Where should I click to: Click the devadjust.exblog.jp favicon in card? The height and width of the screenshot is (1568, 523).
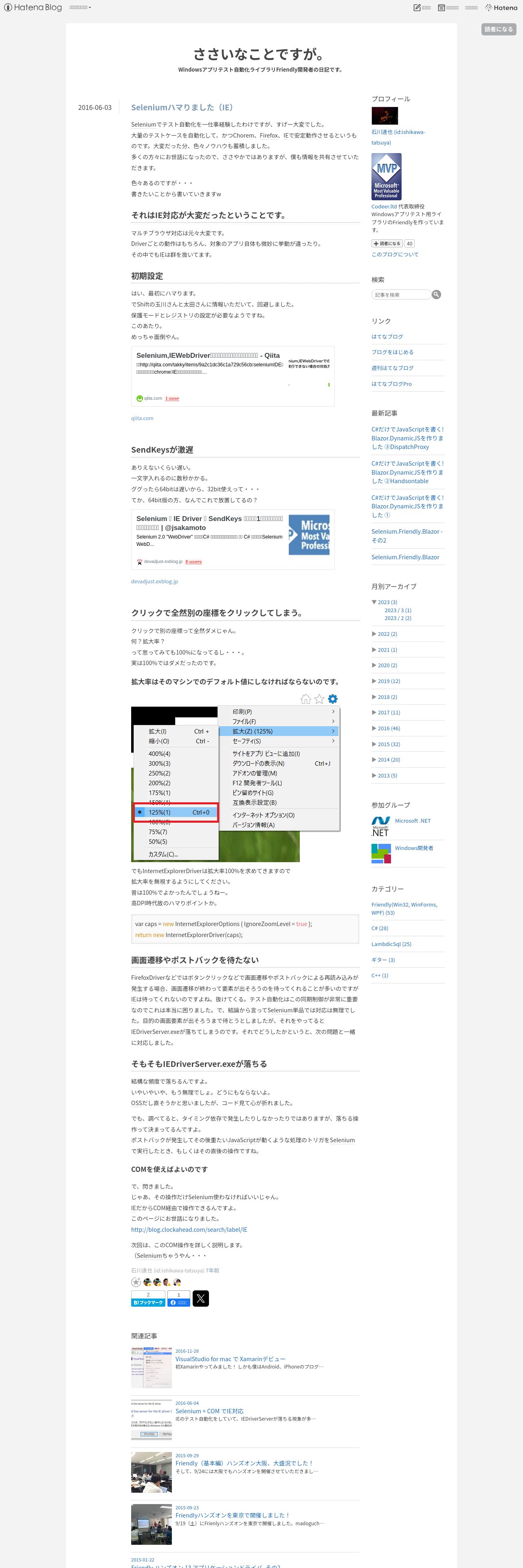[139, 562]
